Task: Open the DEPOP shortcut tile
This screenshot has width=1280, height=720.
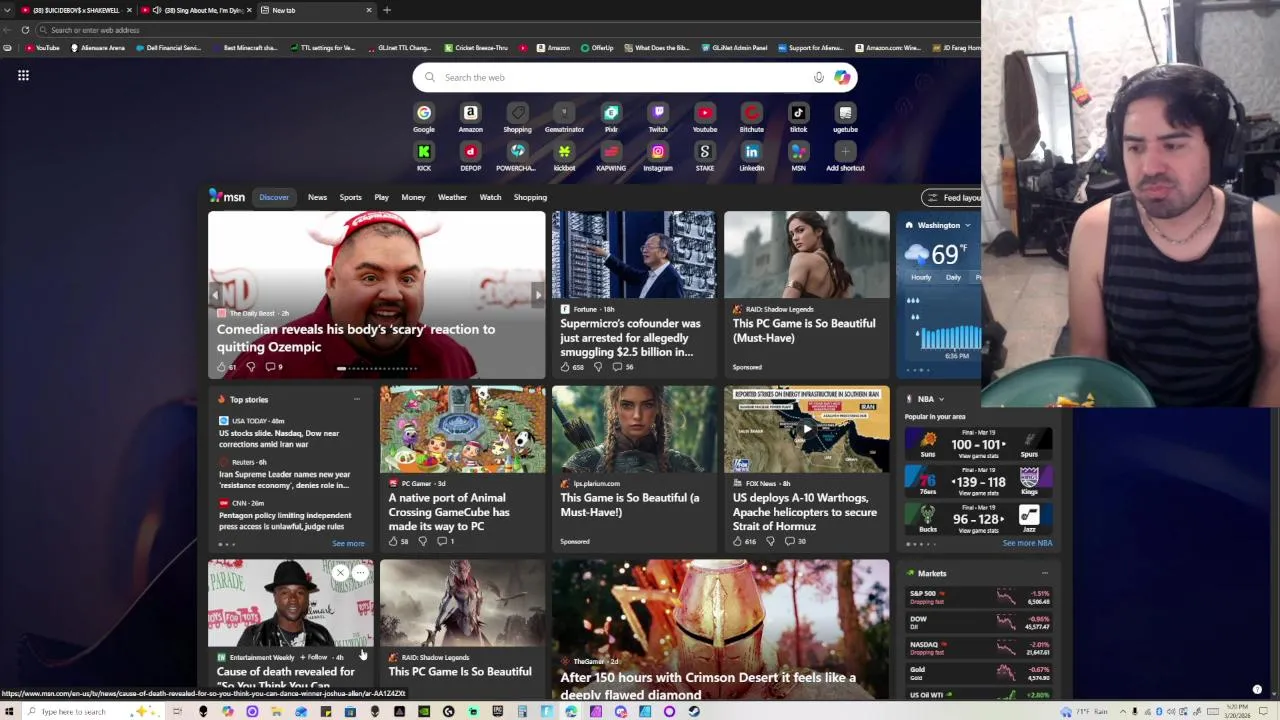Action: click(x=470, y=157)
